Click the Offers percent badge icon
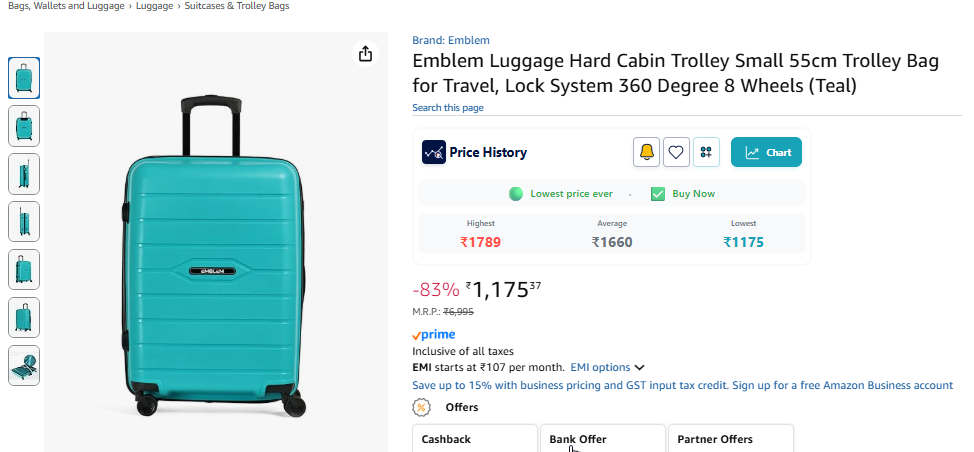 [422, 407]
